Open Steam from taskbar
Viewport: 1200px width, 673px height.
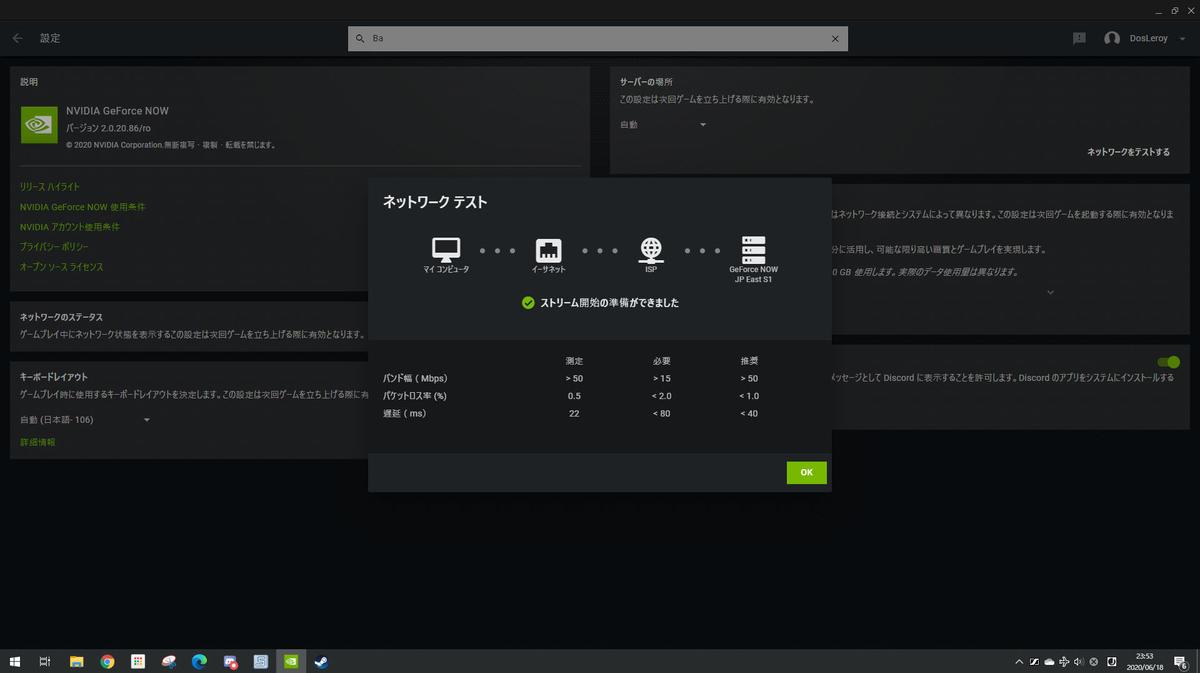(x=322, y=661)
